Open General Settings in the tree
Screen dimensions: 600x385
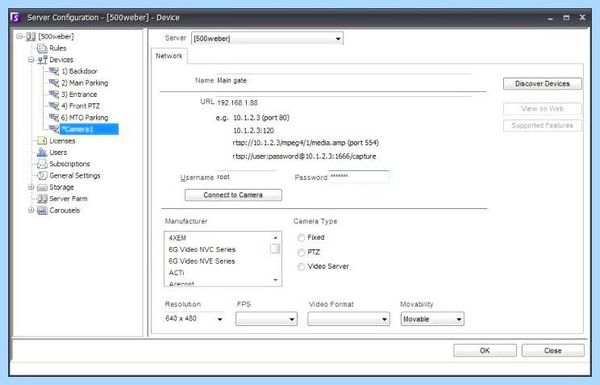75,176
